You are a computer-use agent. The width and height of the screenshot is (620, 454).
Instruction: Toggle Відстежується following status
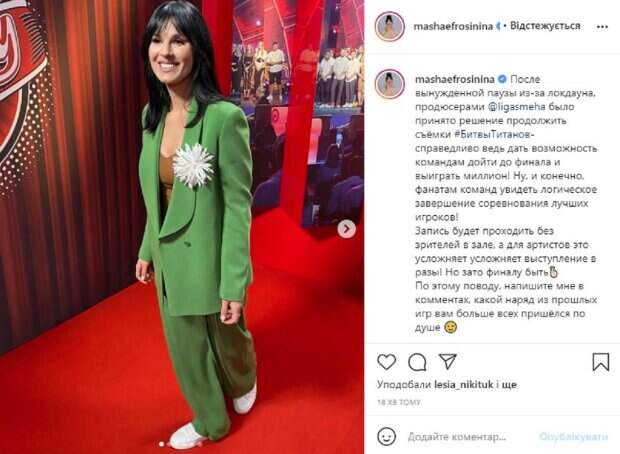pyautogui.click(x=545, y=26)
